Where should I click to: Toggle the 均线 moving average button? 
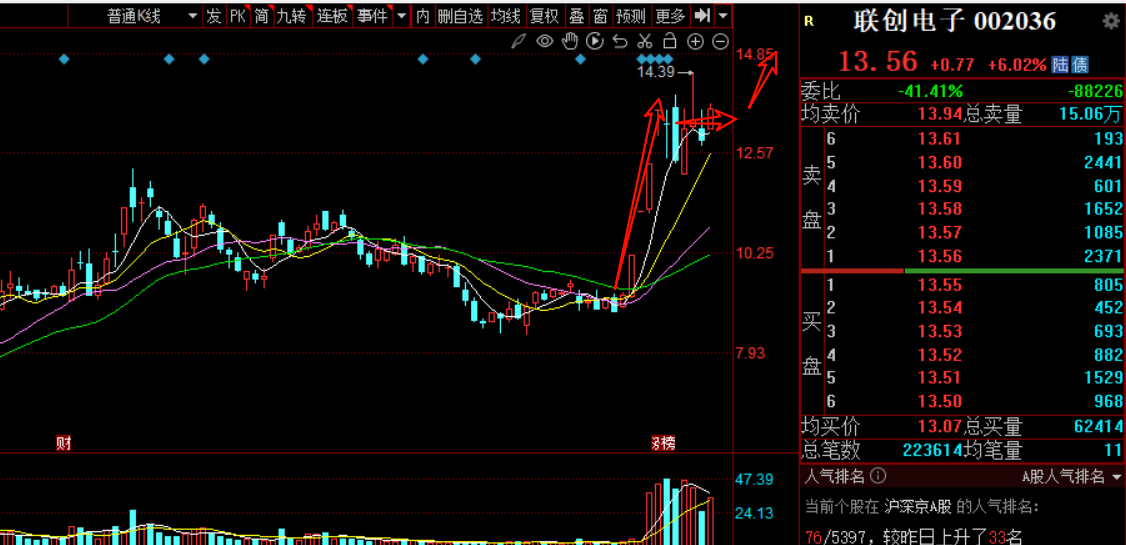pos(507,16)
